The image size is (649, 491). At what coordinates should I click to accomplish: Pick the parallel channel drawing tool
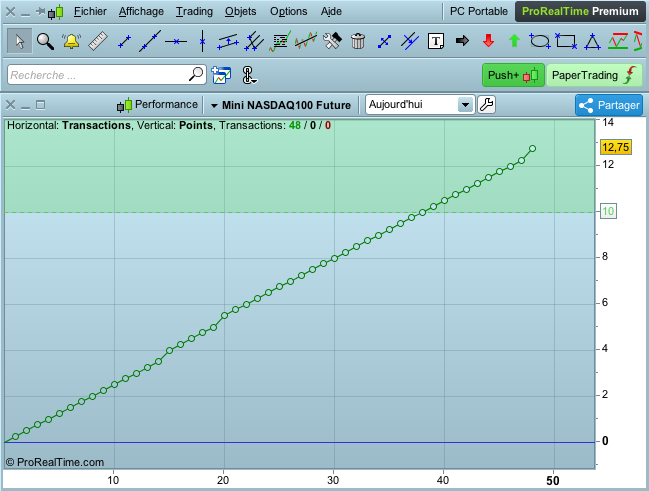tap(228, 41)
